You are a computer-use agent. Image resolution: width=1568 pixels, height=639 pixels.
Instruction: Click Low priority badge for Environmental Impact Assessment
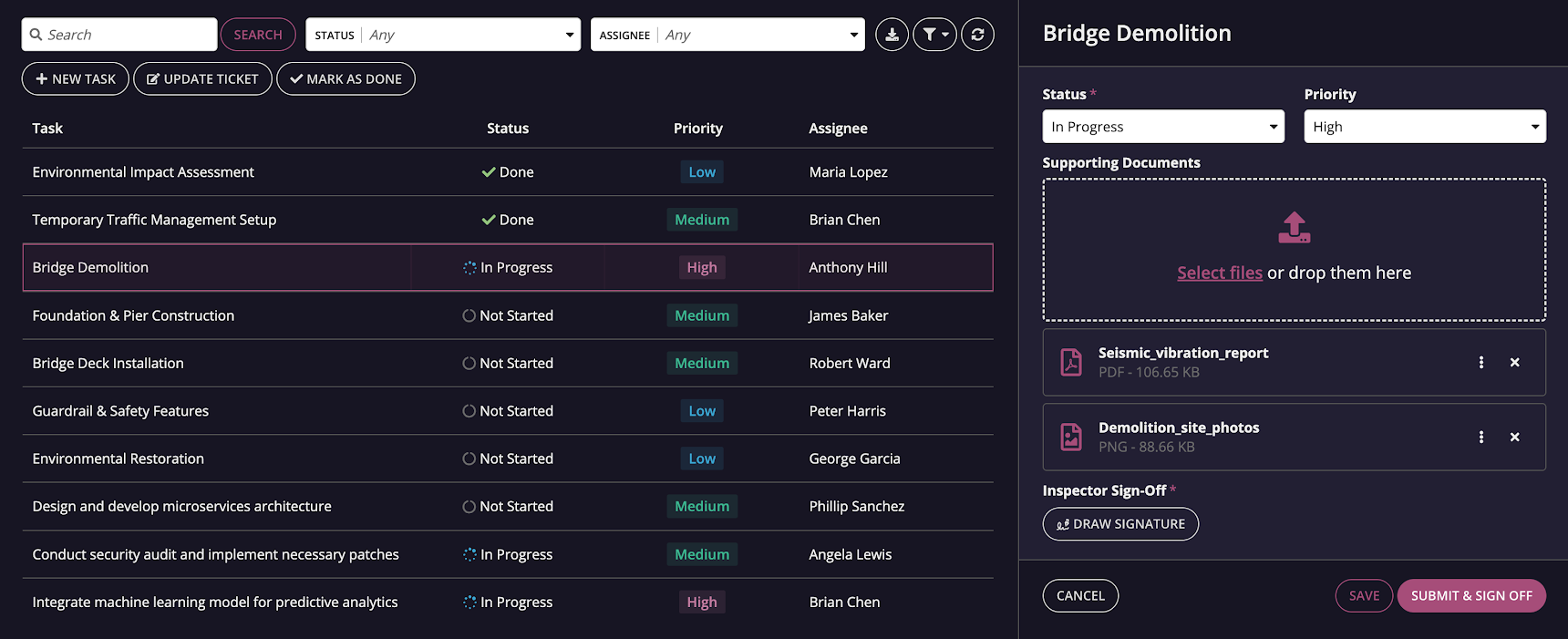coord(702,172)
